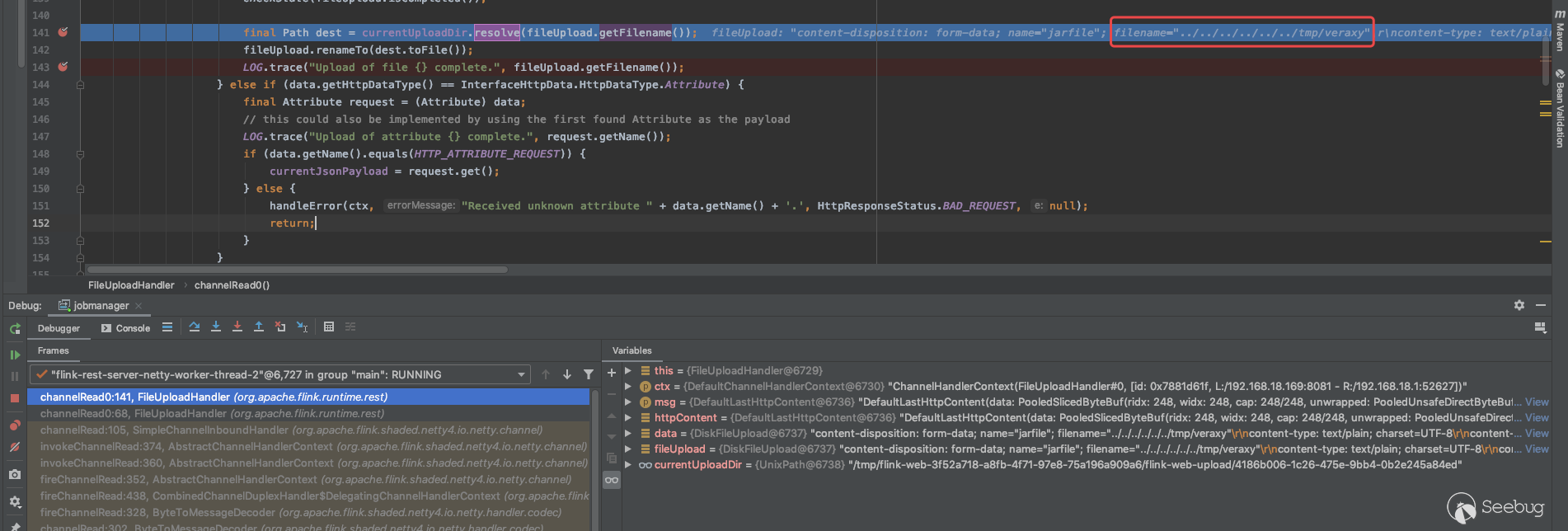This screenshot has height=531, width=1568.
Task: Expand the ctx variable node
Action: pos(628,387)
